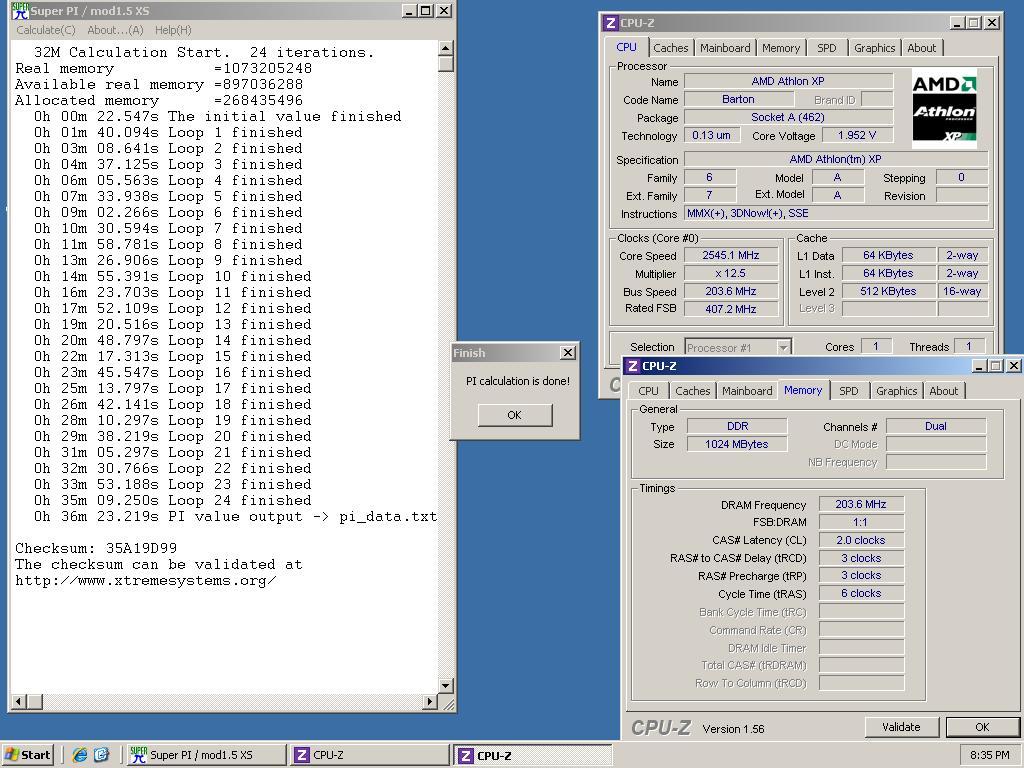Click the DRAM Frequency value 203.6 MHz
Viewport: 1024px width, 768px height.
click(861, 504)
